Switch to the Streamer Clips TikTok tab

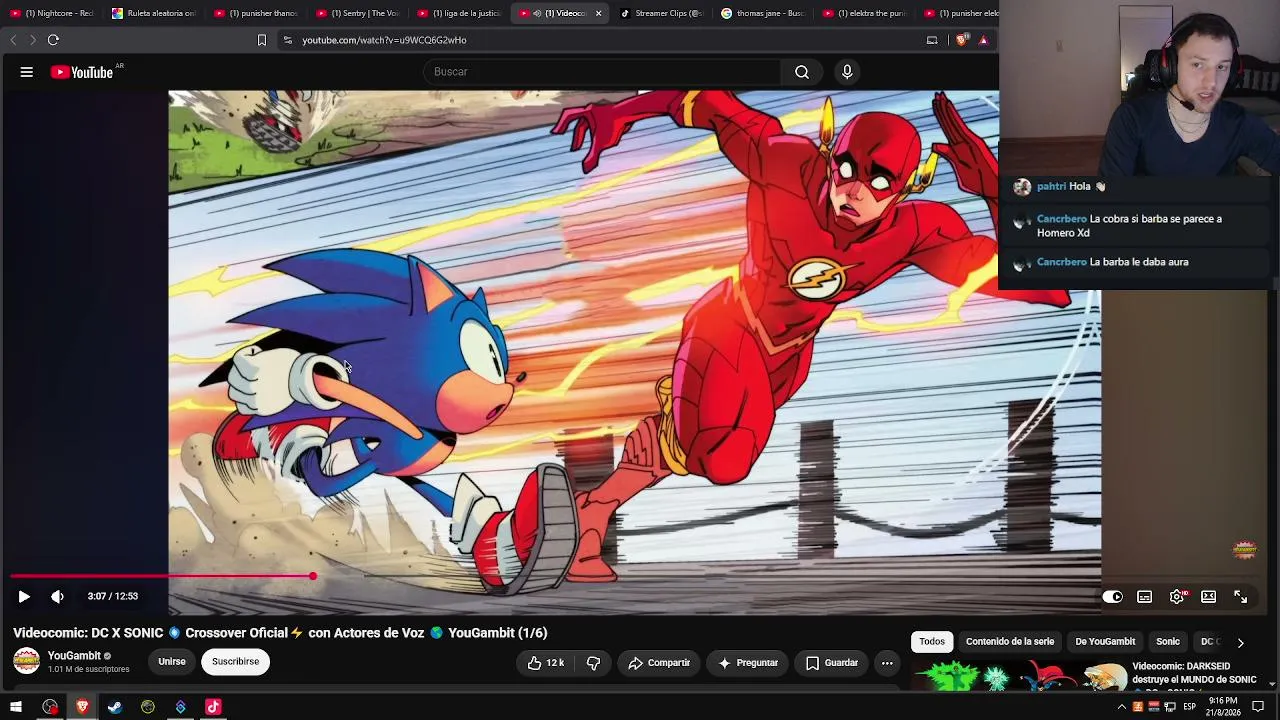pos(661,13)
